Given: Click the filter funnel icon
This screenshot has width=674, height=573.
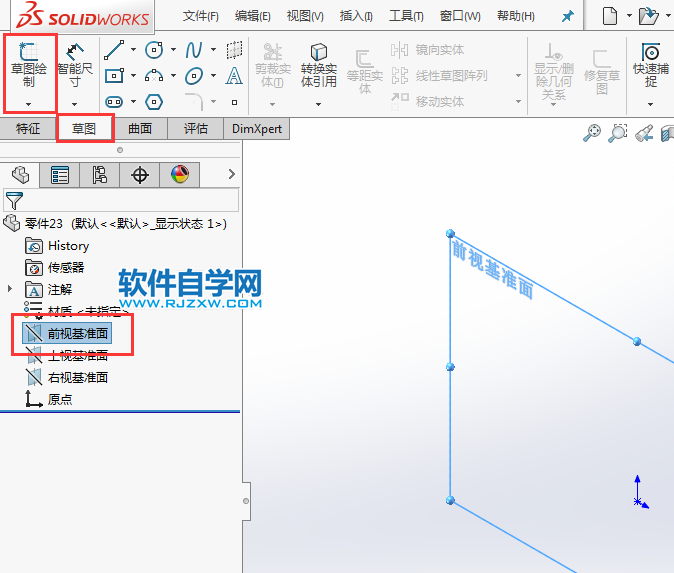Looking at the screenshot, I should pos(14,201).
